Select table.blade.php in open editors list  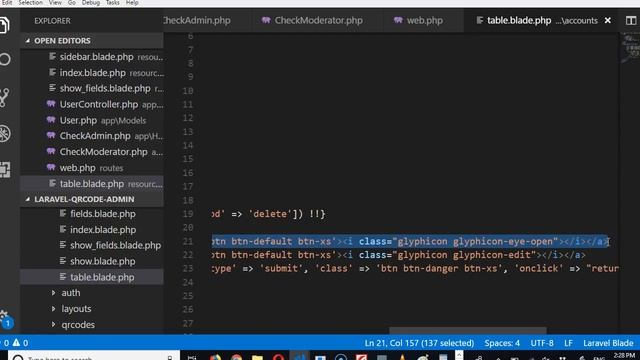click(x=92, y=184)
